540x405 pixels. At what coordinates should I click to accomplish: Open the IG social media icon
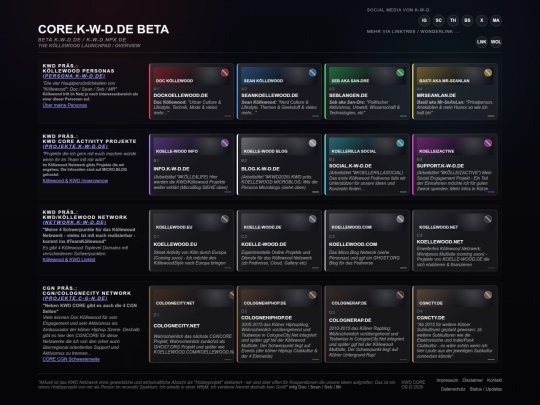[x=424, y=21]
